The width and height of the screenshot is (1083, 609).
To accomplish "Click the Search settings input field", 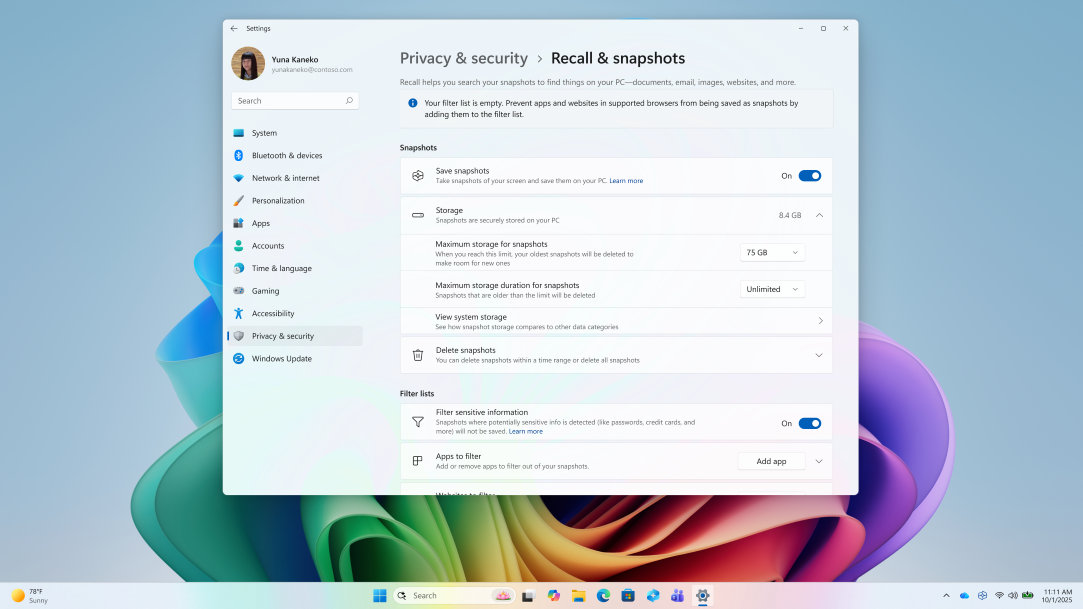I will 293,100.
